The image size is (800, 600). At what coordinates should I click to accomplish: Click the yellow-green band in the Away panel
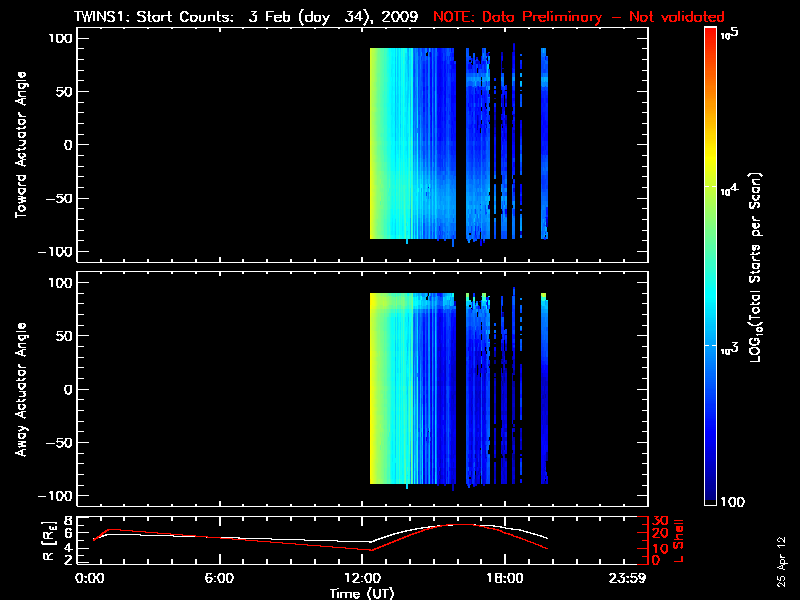376,389
